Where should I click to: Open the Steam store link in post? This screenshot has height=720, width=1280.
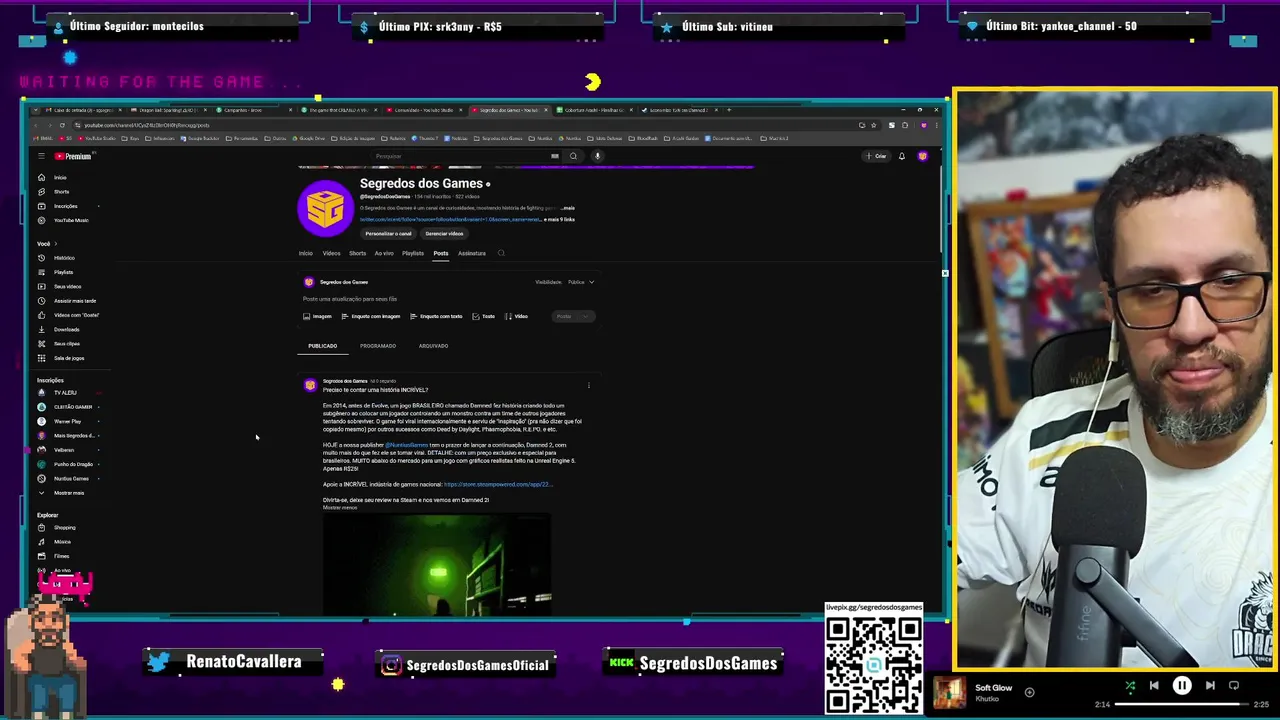[x=497, y=484]
